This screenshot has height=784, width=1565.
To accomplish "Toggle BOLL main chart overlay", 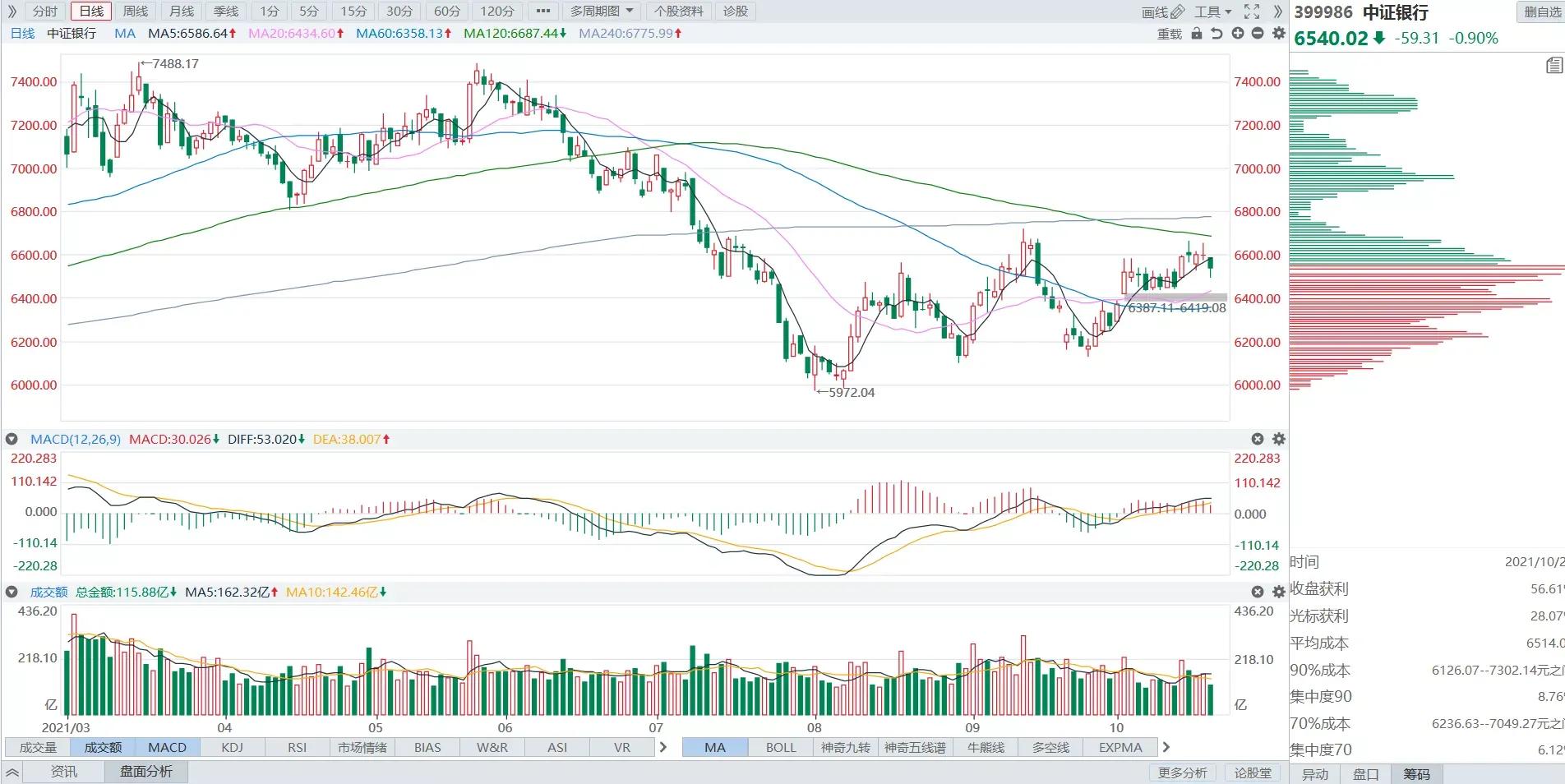I will coord(781,747).
